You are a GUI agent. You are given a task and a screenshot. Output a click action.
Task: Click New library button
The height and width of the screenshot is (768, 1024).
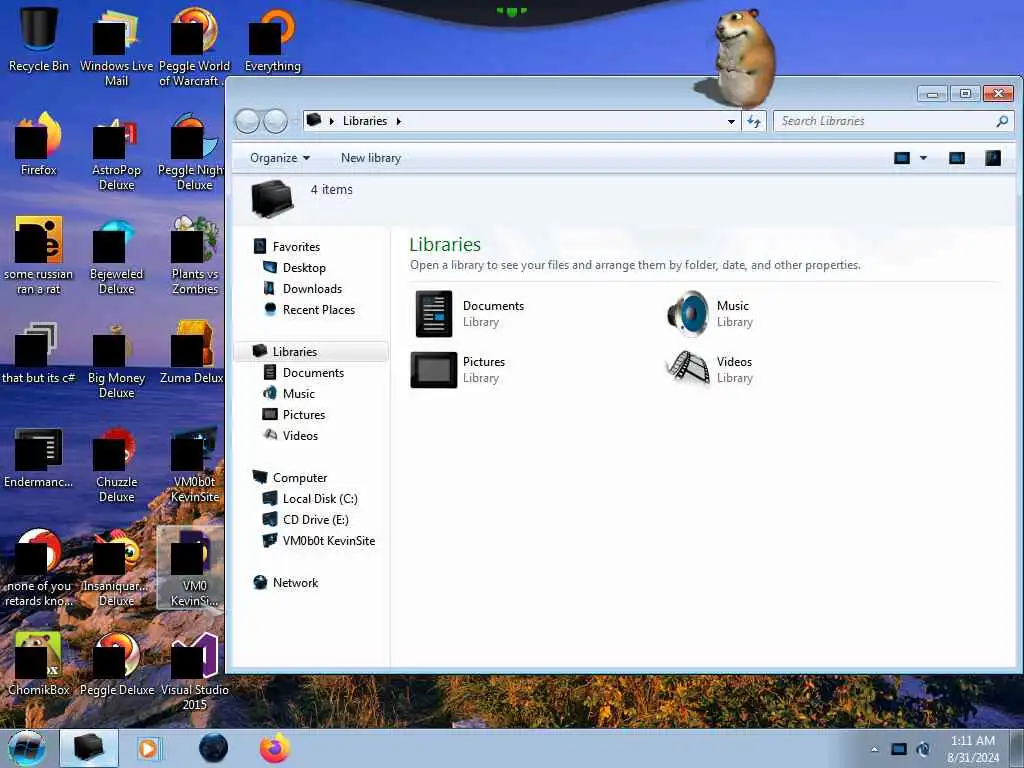coord(371,158)
